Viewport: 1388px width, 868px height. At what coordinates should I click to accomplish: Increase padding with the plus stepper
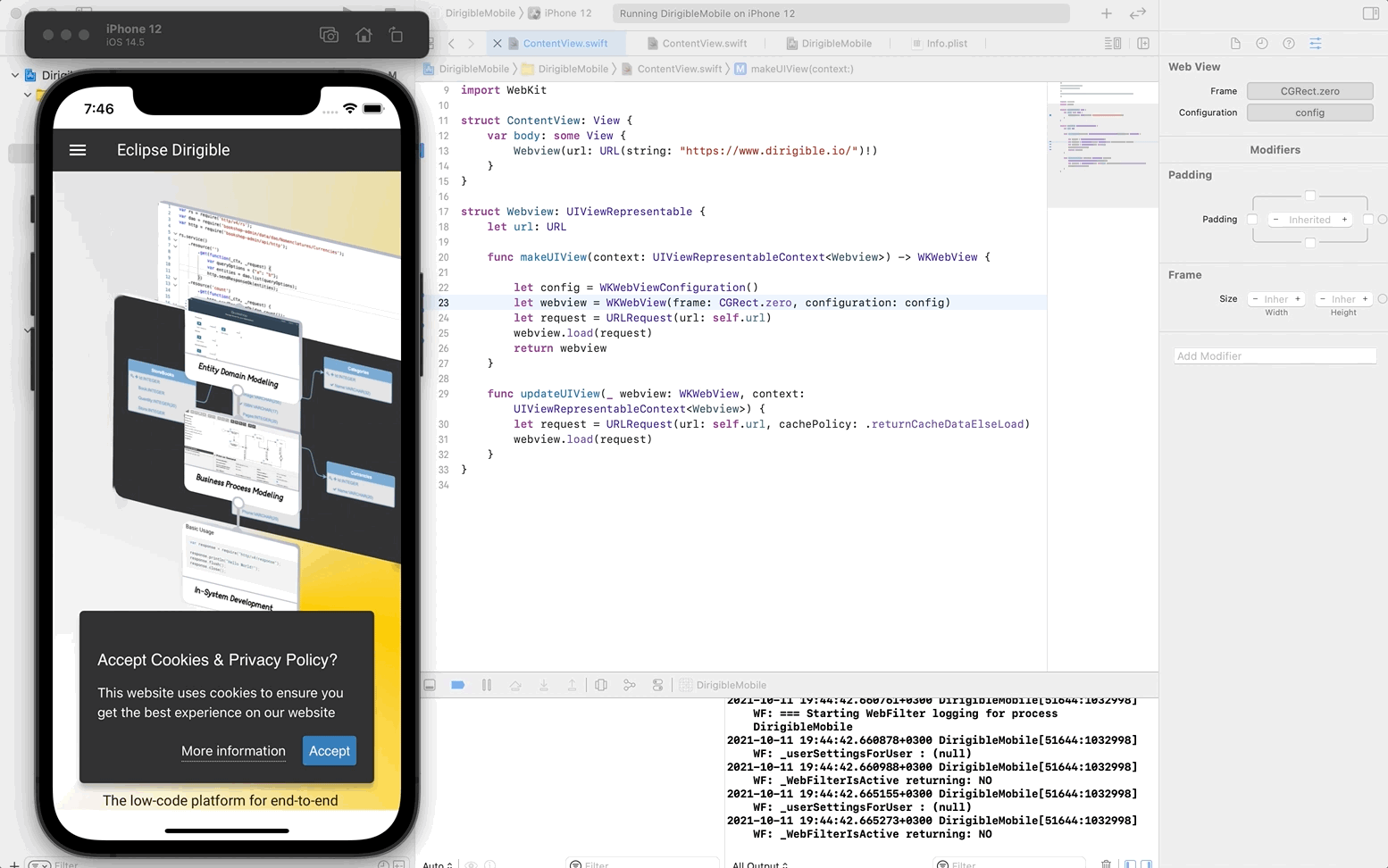(1344, 220)
